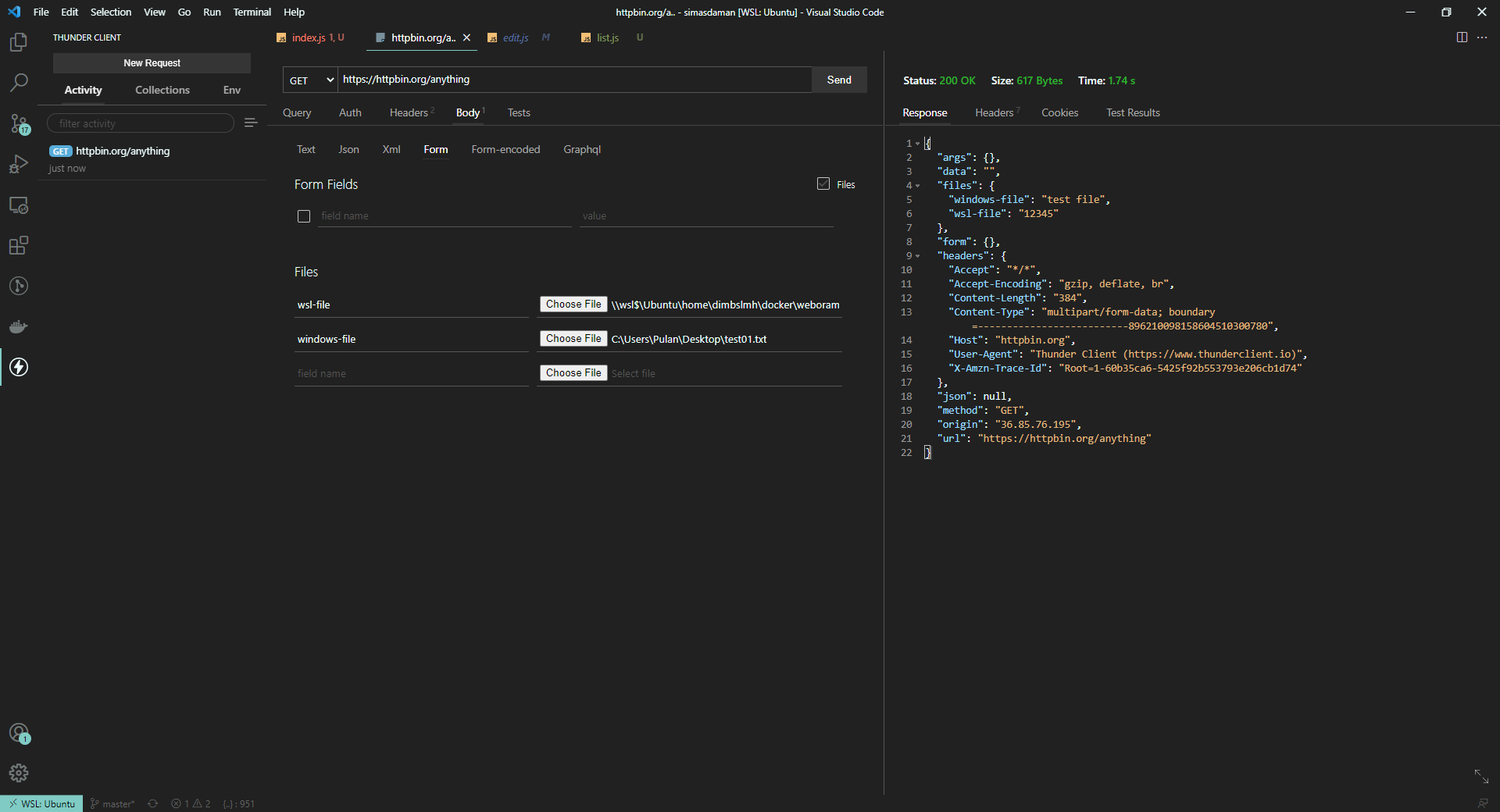
Task: Select the Remote Explorer icon
Action: click(18, 205)
